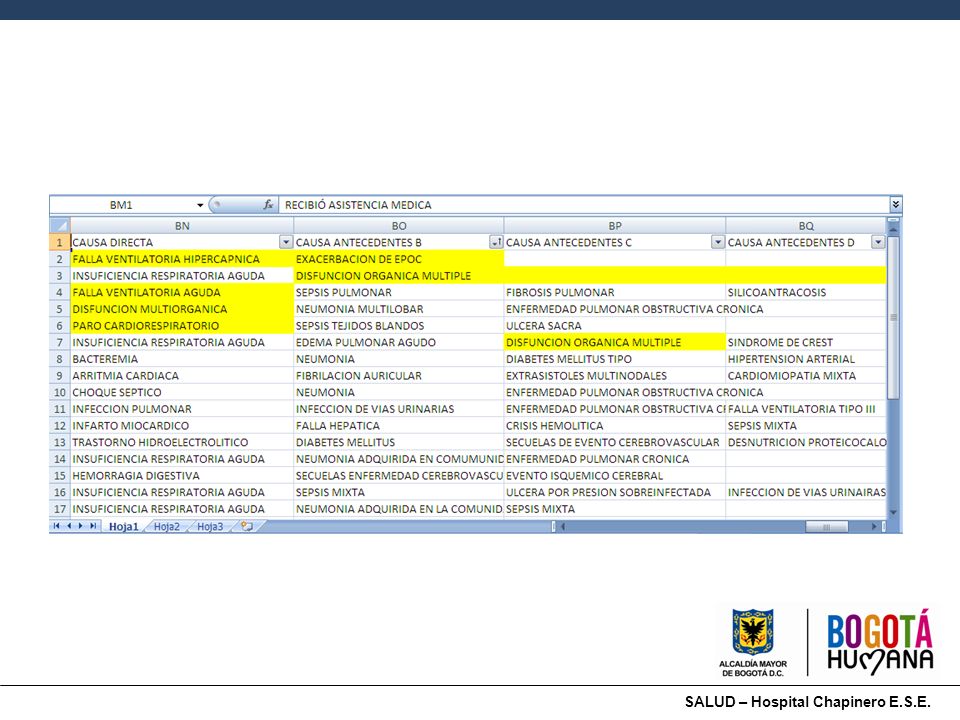Select cell CRISIS HEMOLITICA

pos(615,426)
